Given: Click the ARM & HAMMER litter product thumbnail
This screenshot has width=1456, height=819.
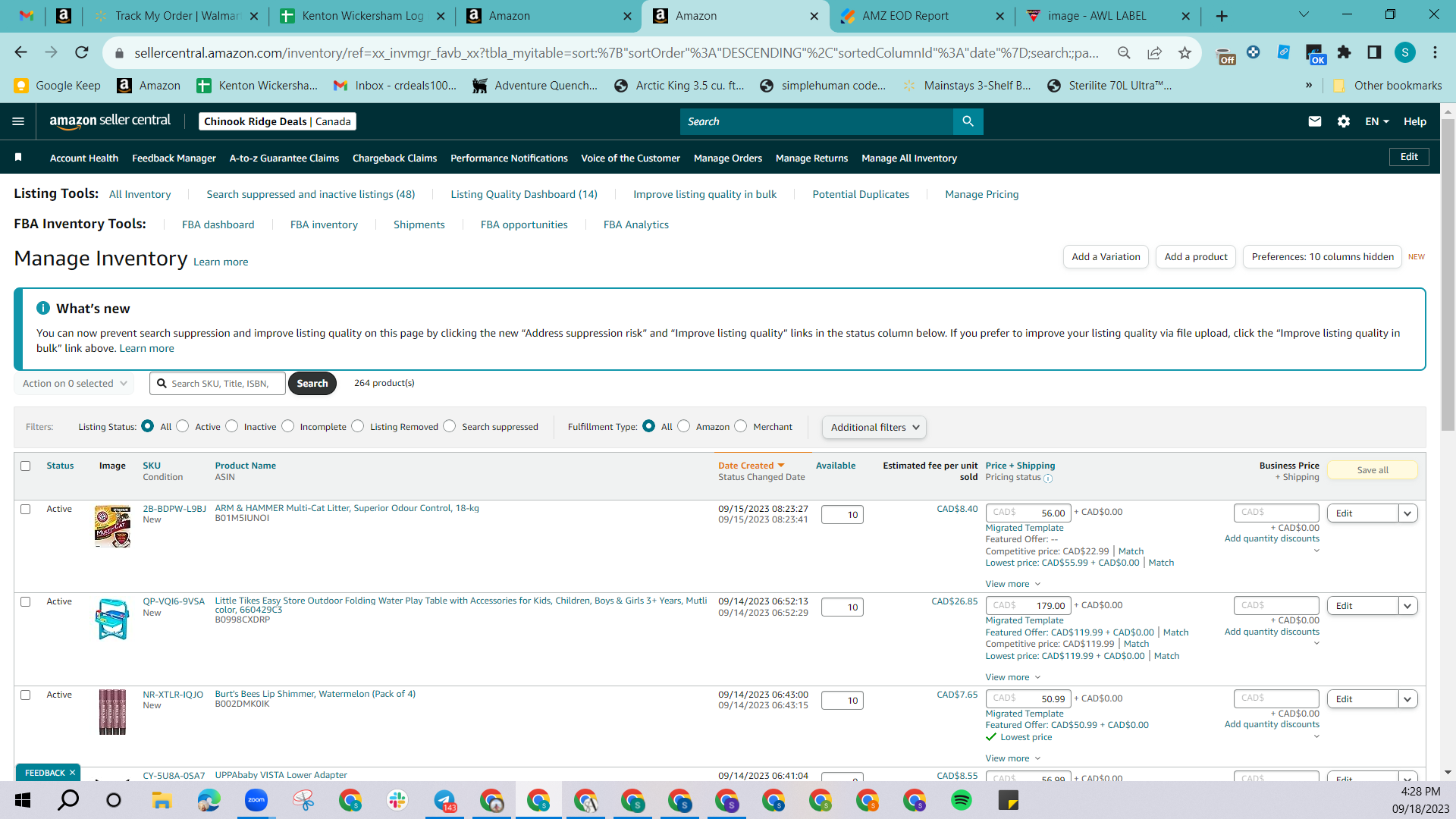Looking at the screenshot, I should (112, 526).
